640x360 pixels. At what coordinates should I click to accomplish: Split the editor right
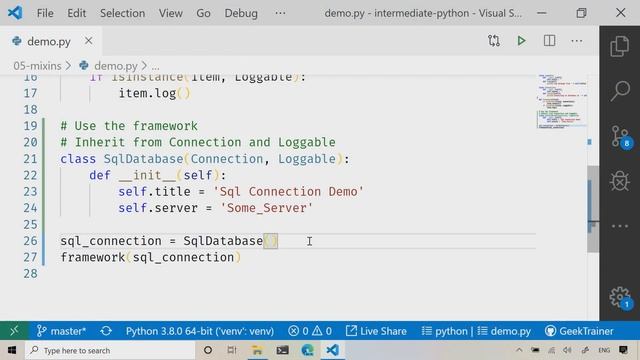point(549,41)
